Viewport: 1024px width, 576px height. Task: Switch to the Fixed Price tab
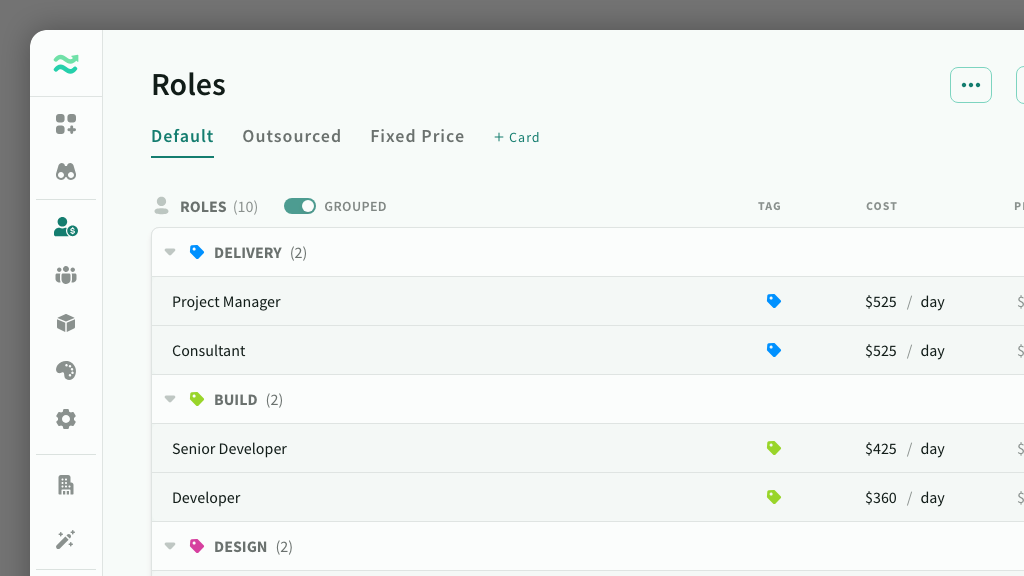pos(417,136)
